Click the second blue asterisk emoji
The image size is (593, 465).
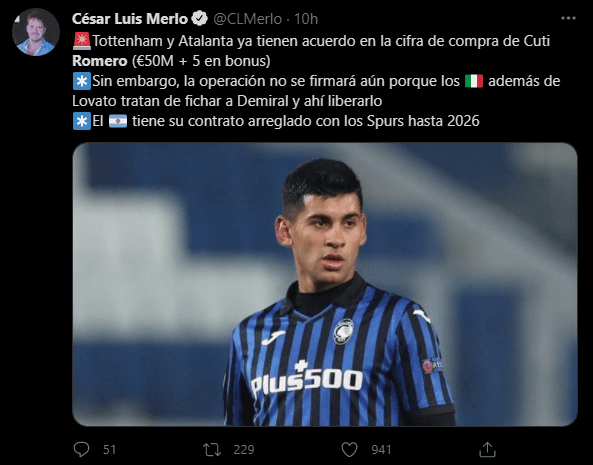pyautogui.click(x=82, y=121)
